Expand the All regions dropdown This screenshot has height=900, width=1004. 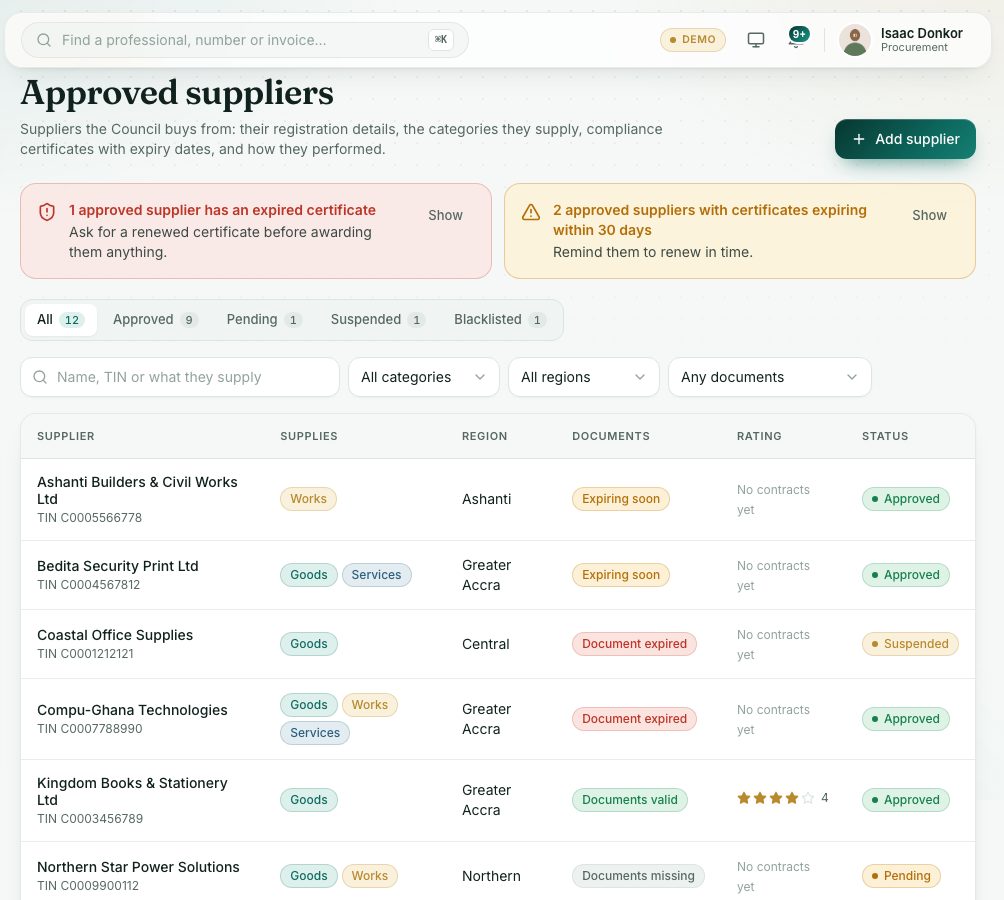(x=583, y=377)
